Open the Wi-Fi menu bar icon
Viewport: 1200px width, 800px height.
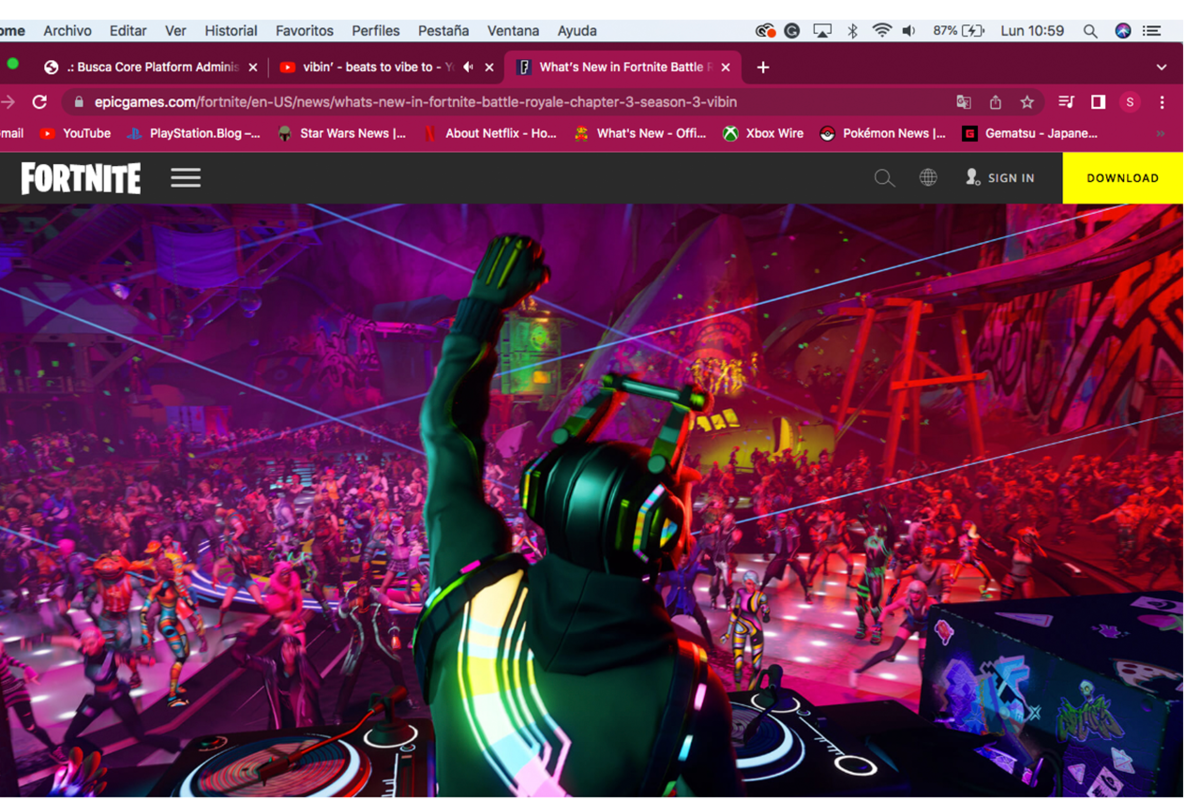[881, 31]
